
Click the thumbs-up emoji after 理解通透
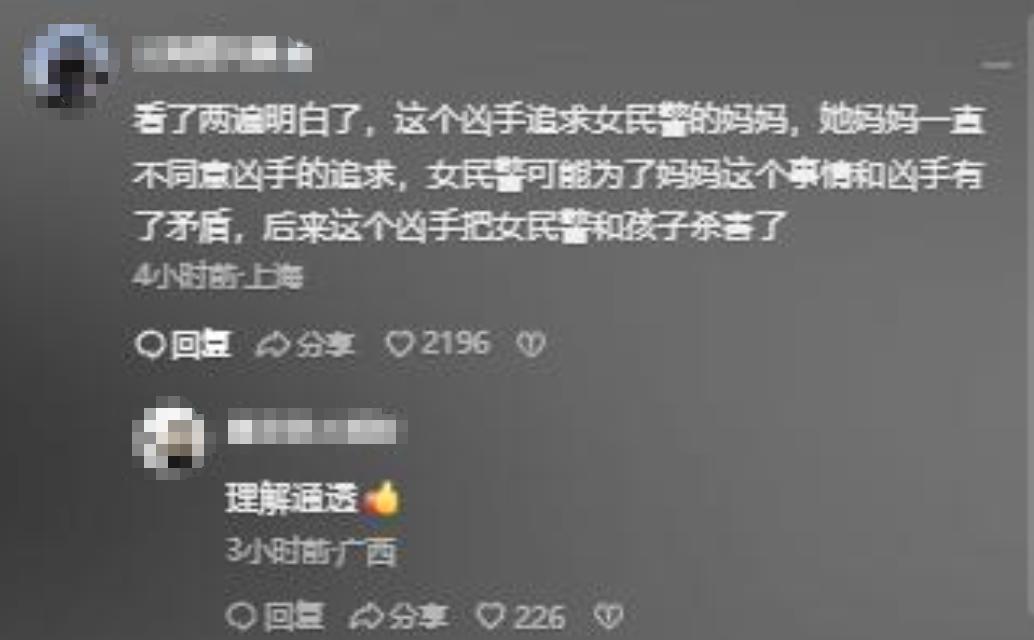380,499
